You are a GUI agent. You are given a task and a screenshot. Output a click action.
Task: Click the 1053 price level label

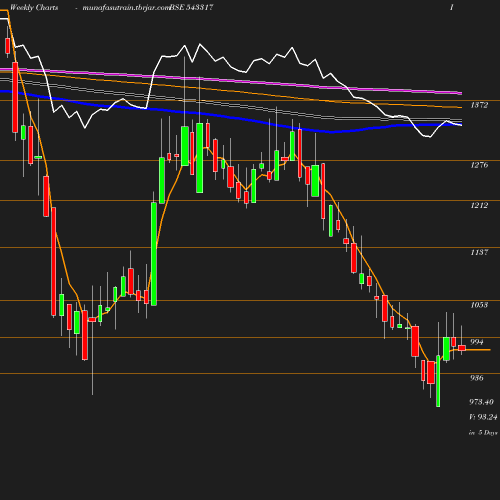[479, 305]
